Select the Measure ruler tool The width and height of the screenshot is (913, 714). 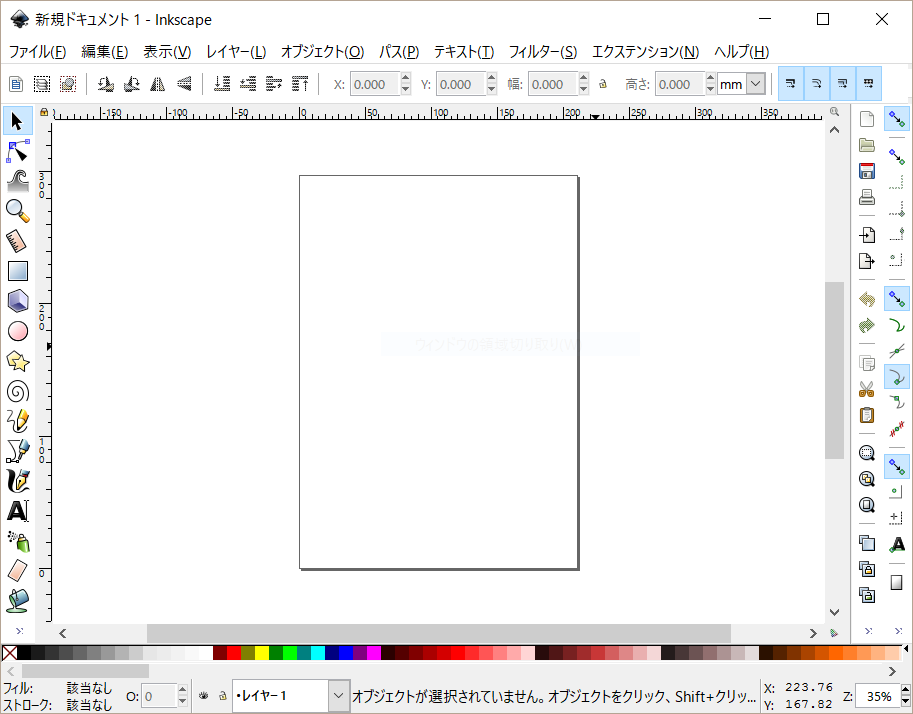click(17, 241)
